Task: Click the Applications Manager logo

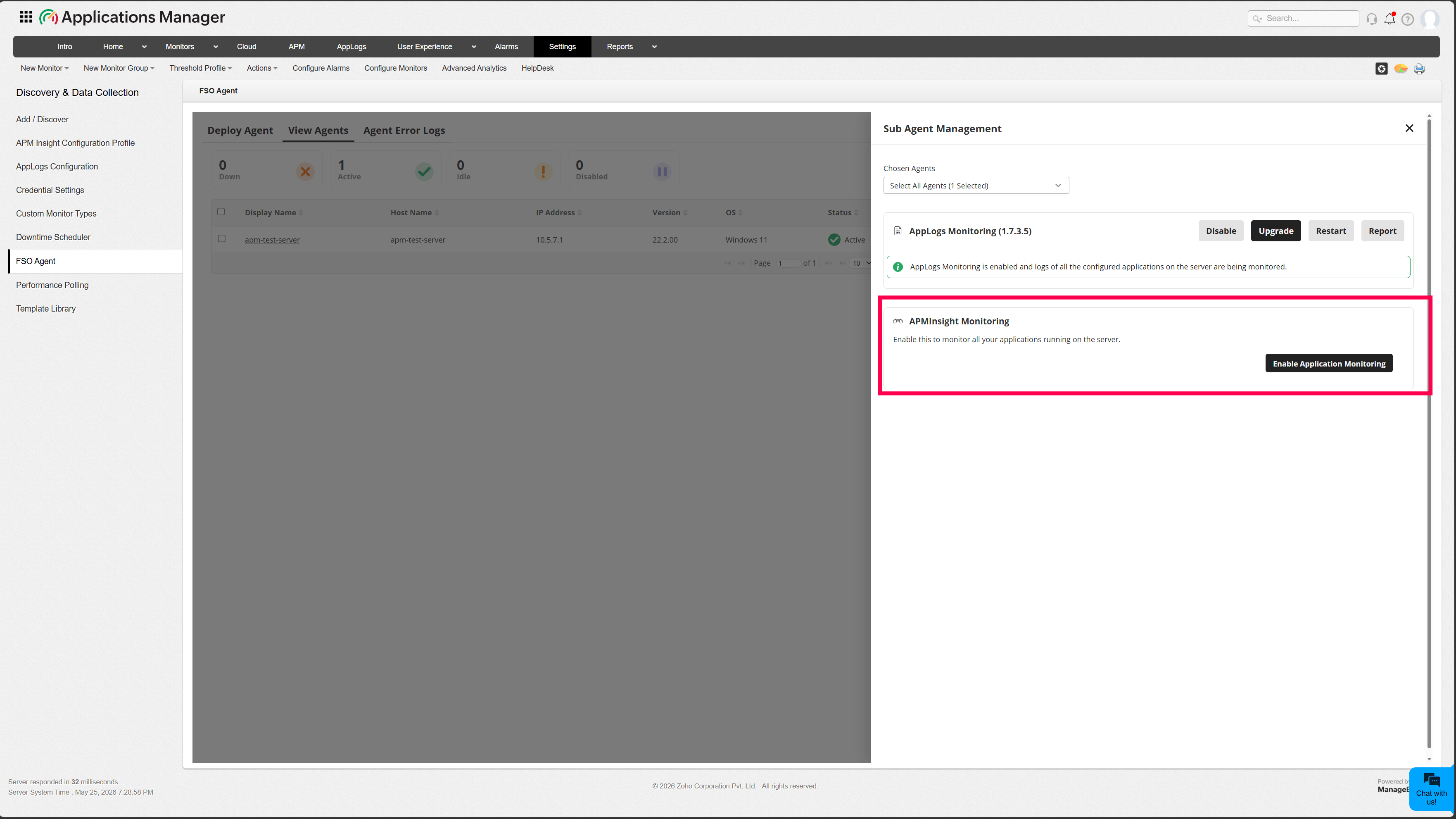Action: pyautogui.click(x=132, y=17)
